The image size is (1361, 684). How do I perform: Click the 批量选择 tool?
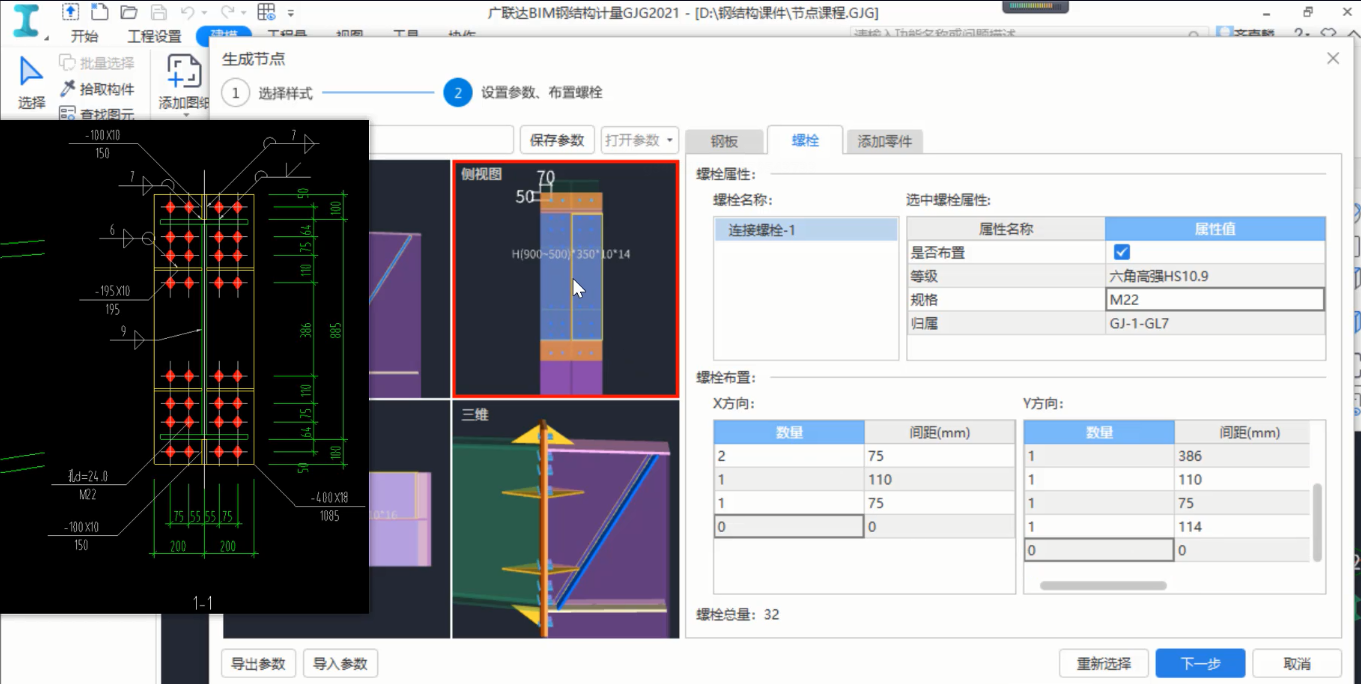[x=96, y=63]
